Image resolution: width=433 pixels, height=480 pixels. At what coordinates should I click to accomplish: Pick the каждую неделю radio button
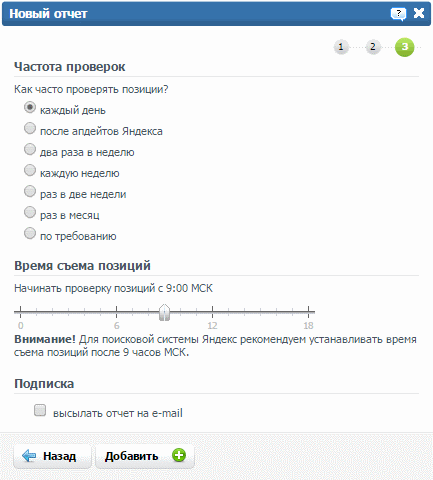point(30,170)
